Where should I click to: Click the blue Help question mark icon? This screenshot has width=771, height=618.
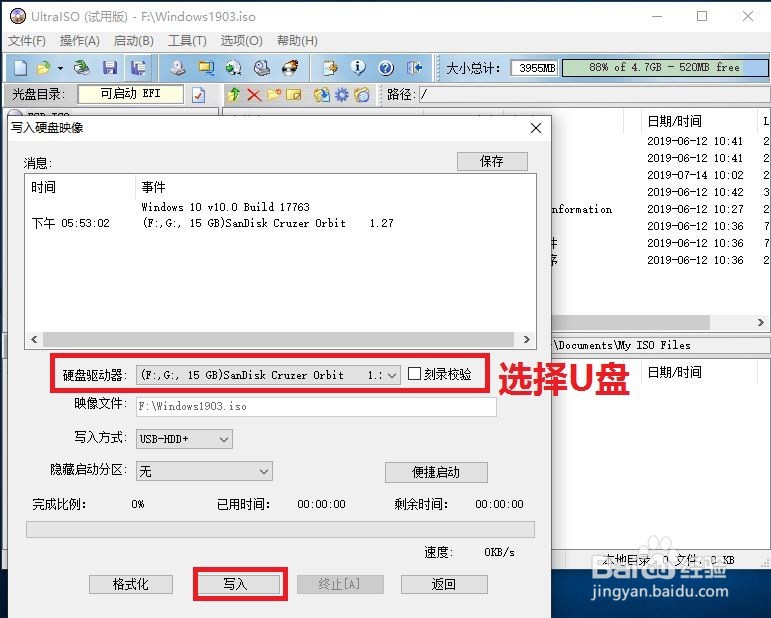click(x=386, y=67)
